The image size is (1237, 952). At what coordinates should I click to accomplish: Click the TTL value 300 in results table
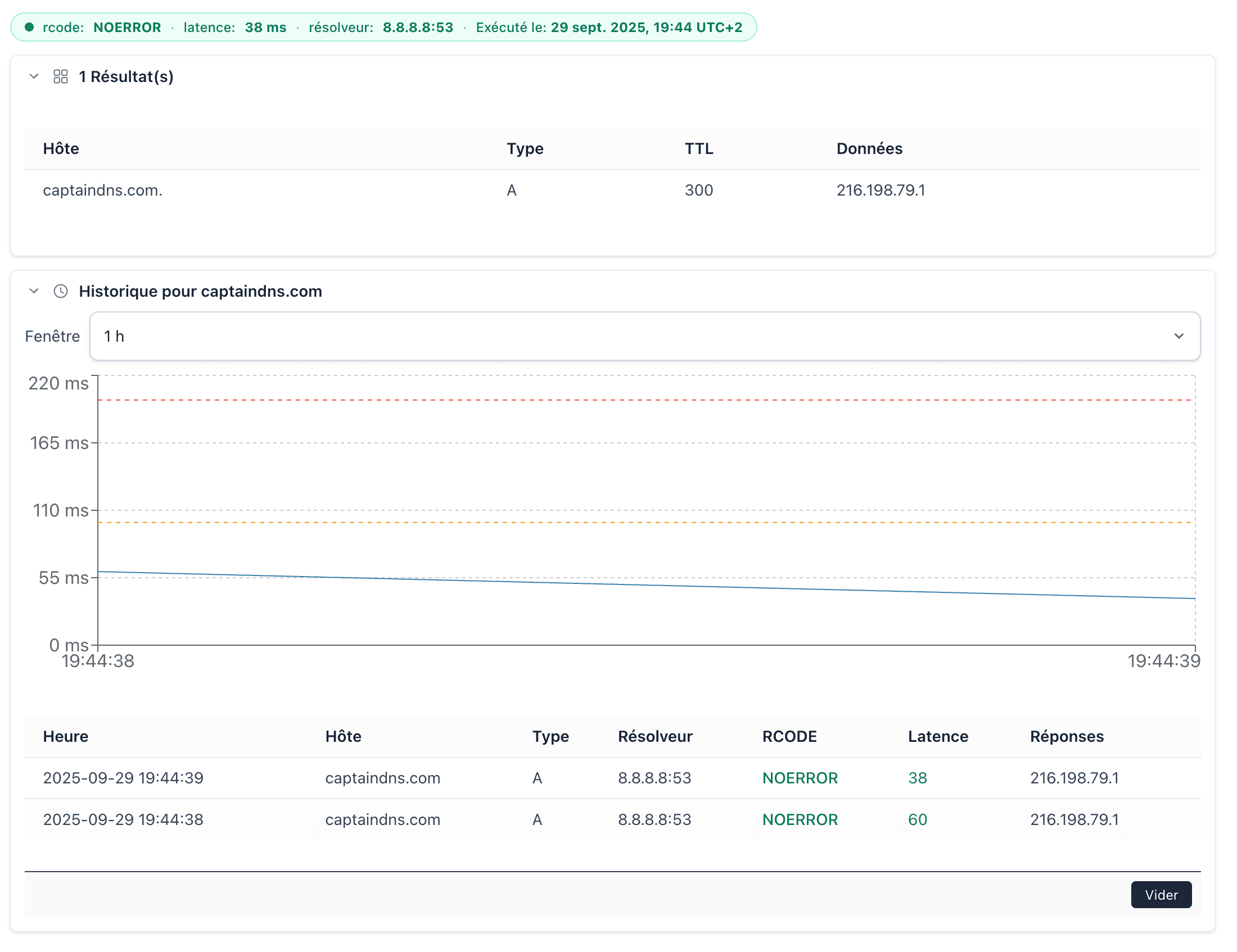point(698,191)
